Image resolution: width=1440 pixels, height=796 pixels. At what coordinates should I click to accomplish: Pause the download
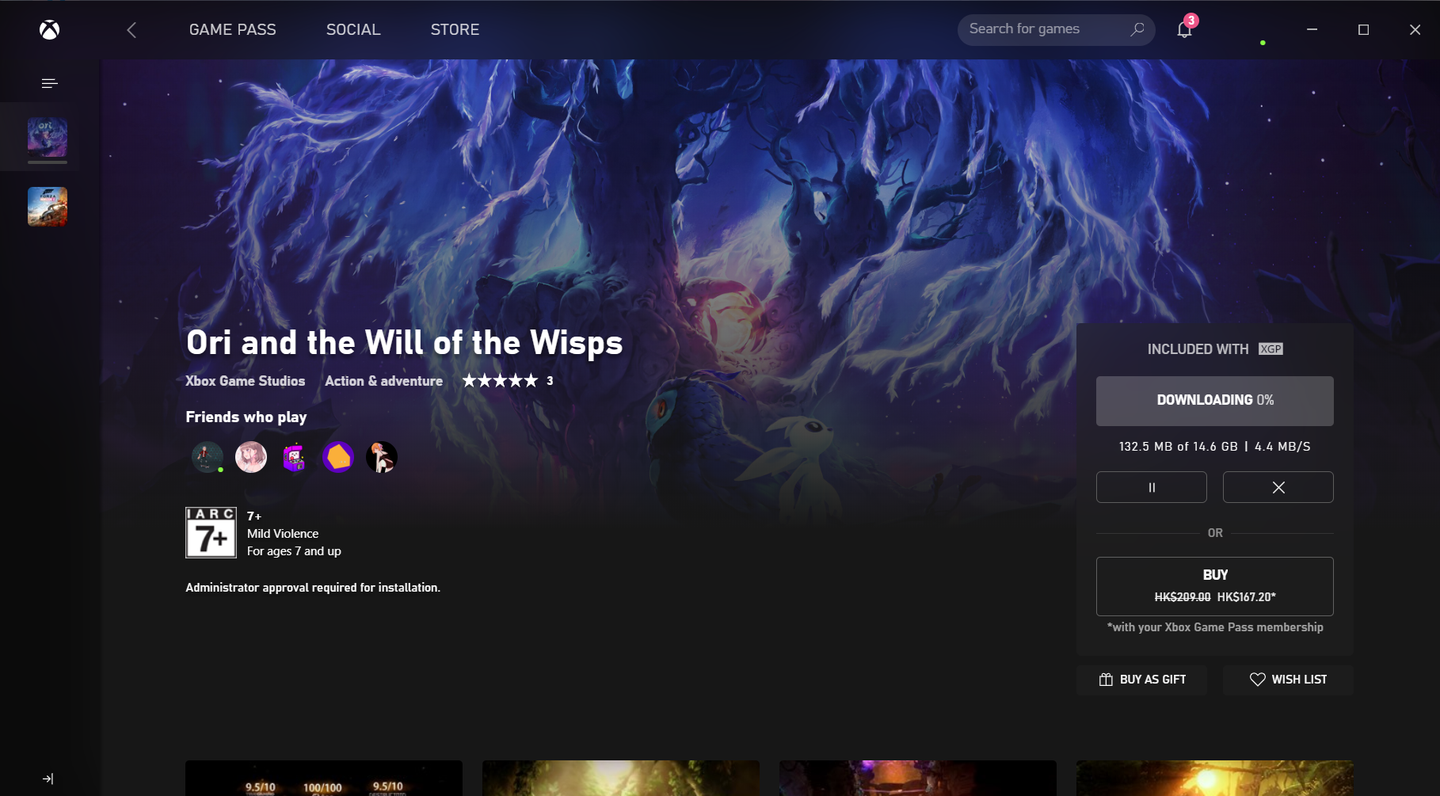point(1151,487)
